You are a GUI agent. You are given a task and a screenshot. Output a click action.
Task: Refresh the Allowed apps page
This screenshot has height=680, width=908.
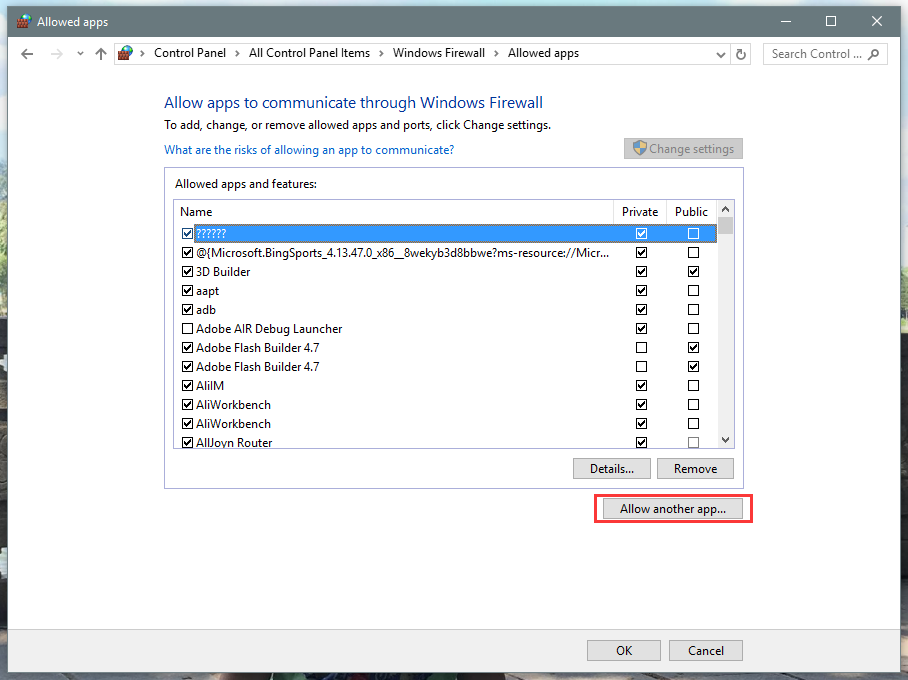741,54
